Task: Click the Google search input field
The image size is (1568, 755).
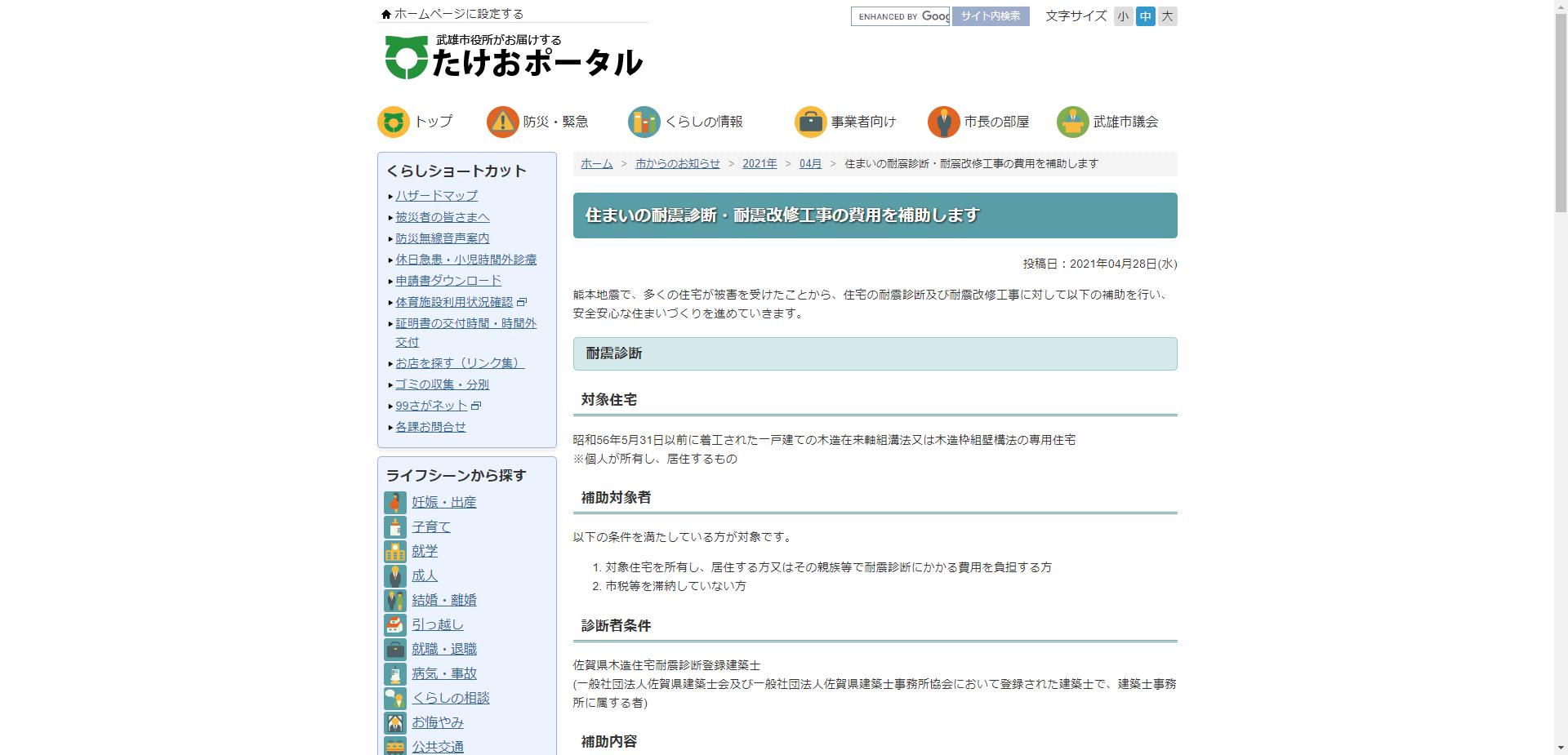Action: [x=900, y=16]
